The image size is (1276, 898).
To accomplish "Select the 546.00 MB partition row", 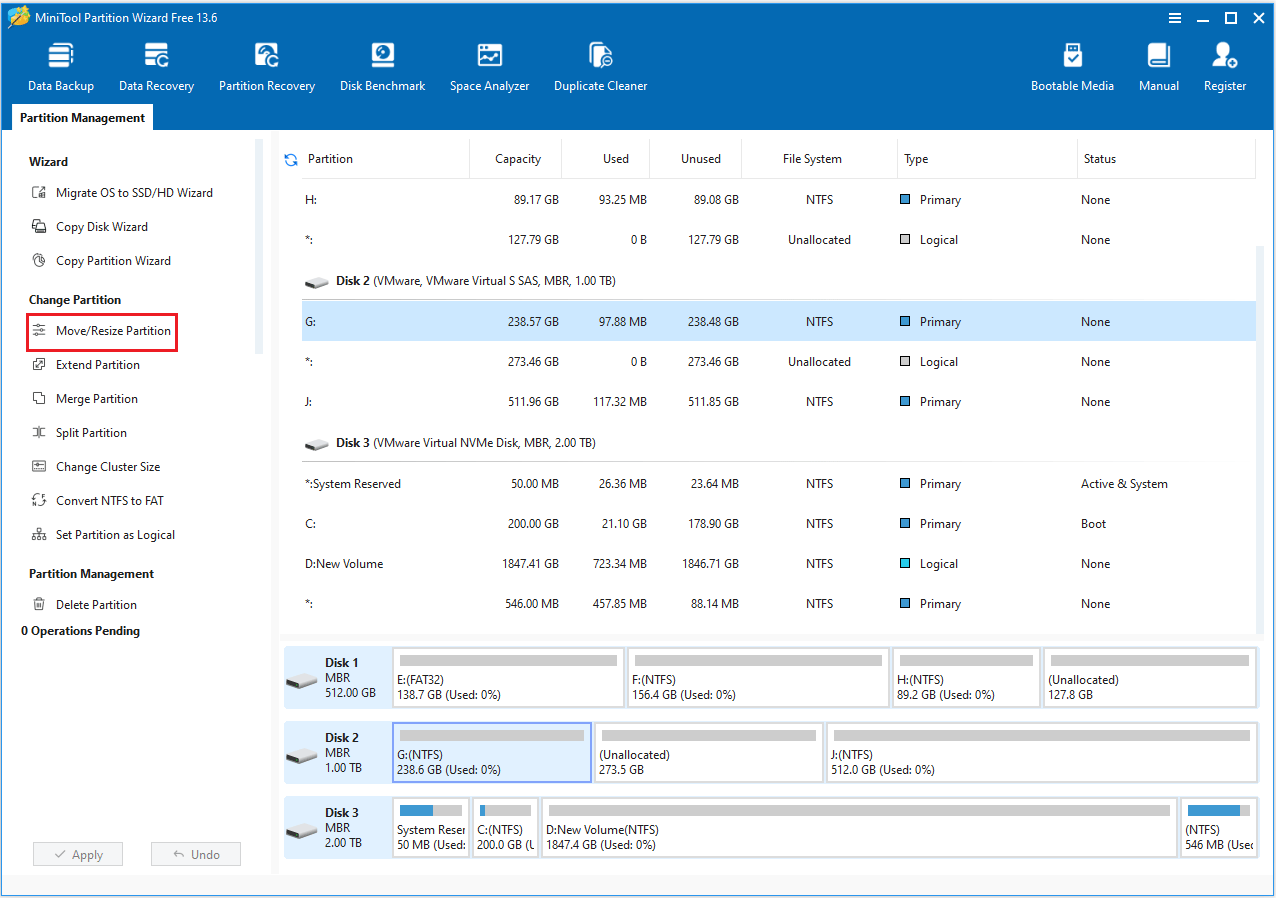I will coord(778,604).
